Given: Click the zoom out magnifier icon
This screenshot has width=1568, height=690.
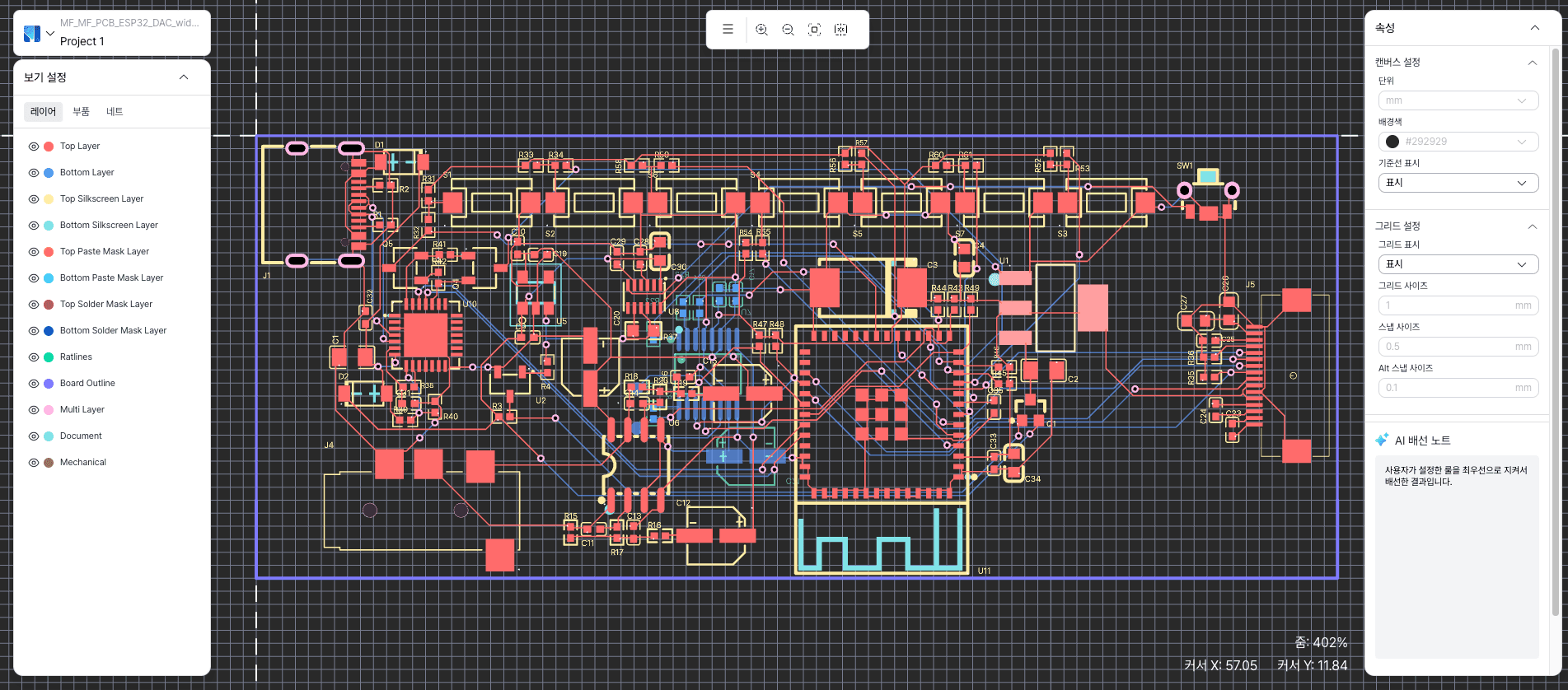Looking at the screenshot, I should click(789, 30).
